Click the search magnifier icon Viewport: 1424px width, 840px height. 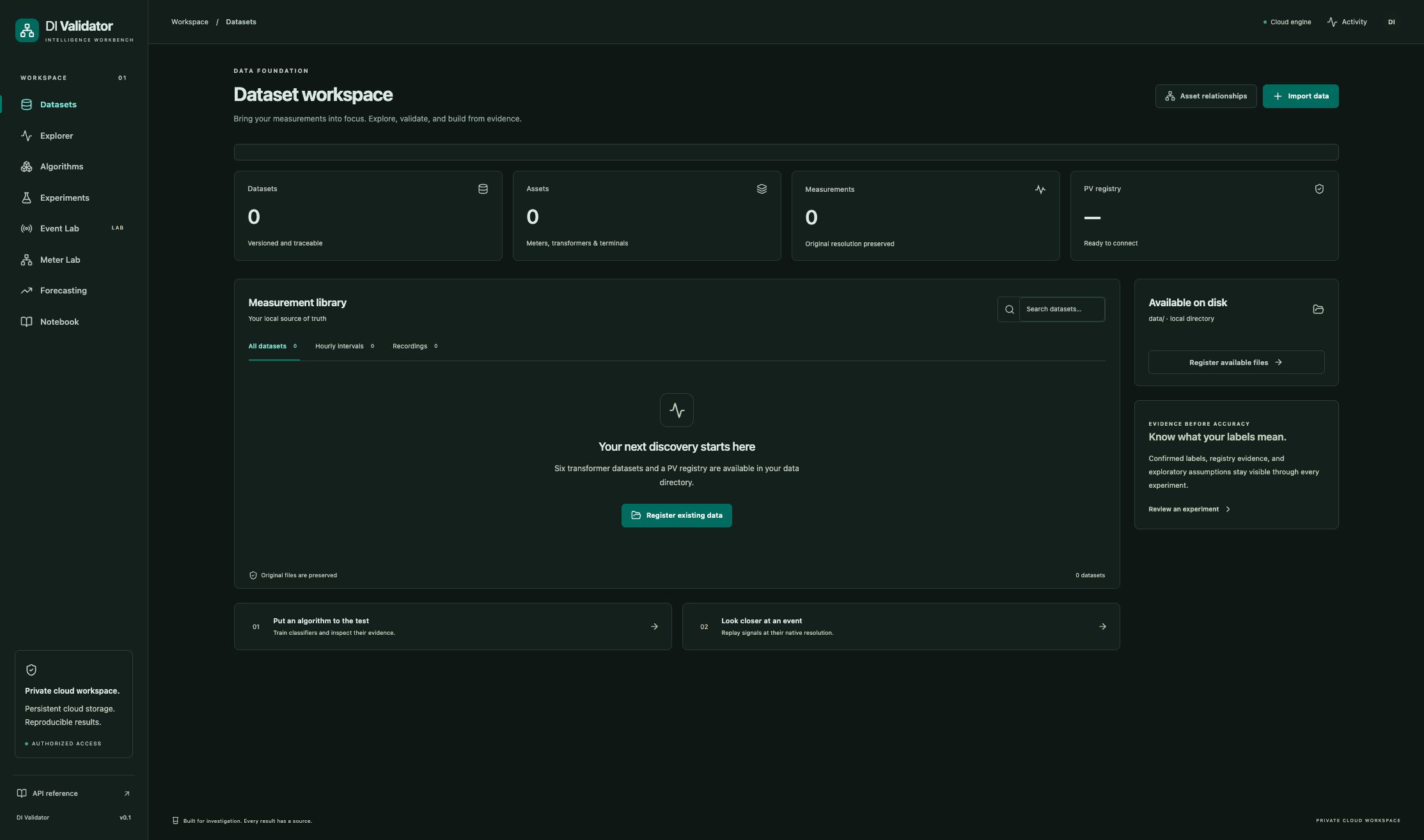[1010, 309]
